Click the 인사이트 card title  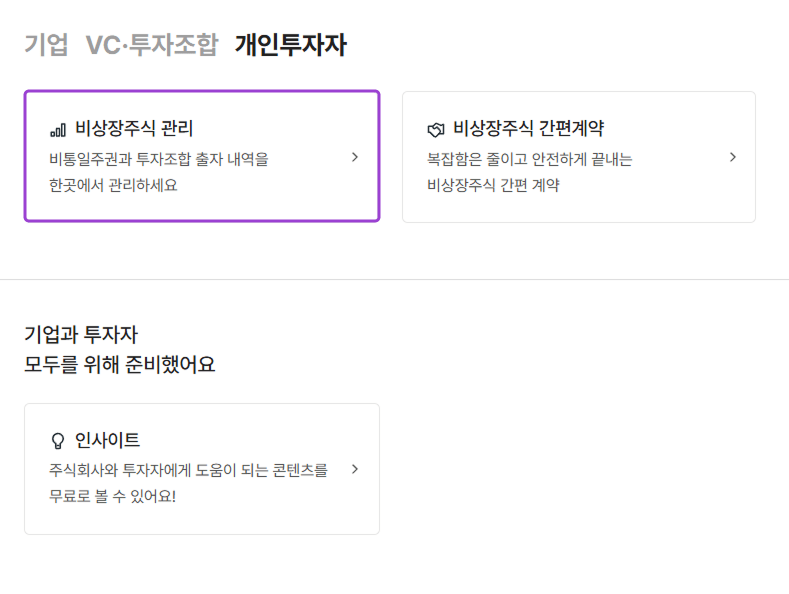(x=108, y=440)
